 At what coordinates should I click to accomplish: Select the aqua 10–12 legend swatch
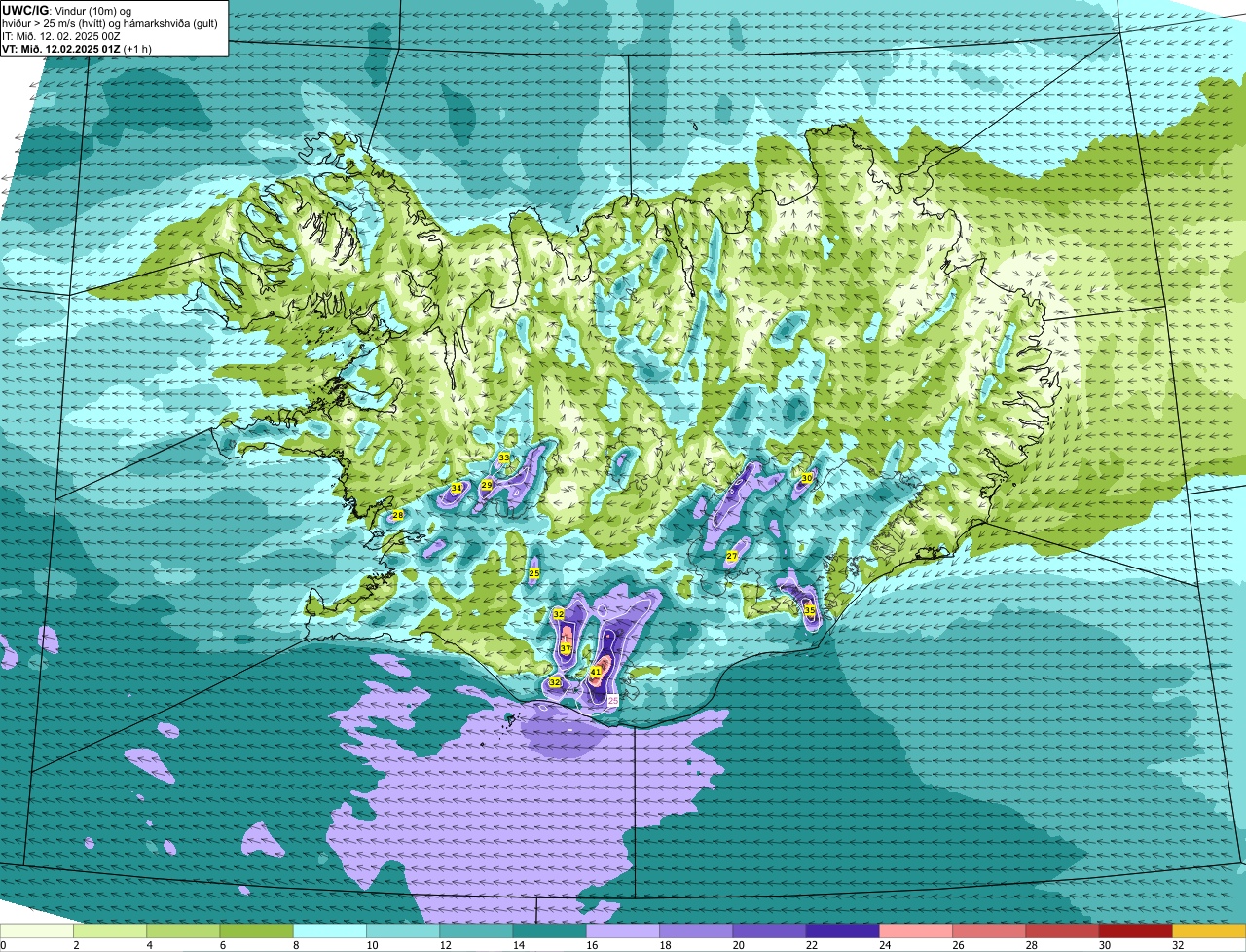403,932
